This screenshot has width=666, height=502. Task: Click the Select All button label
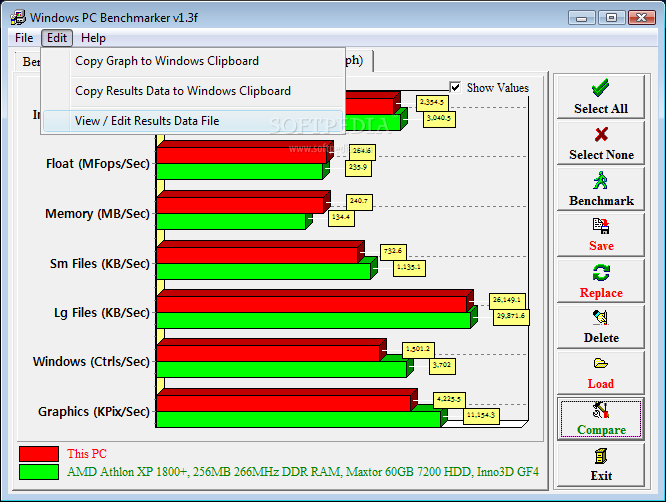point(601,109)
